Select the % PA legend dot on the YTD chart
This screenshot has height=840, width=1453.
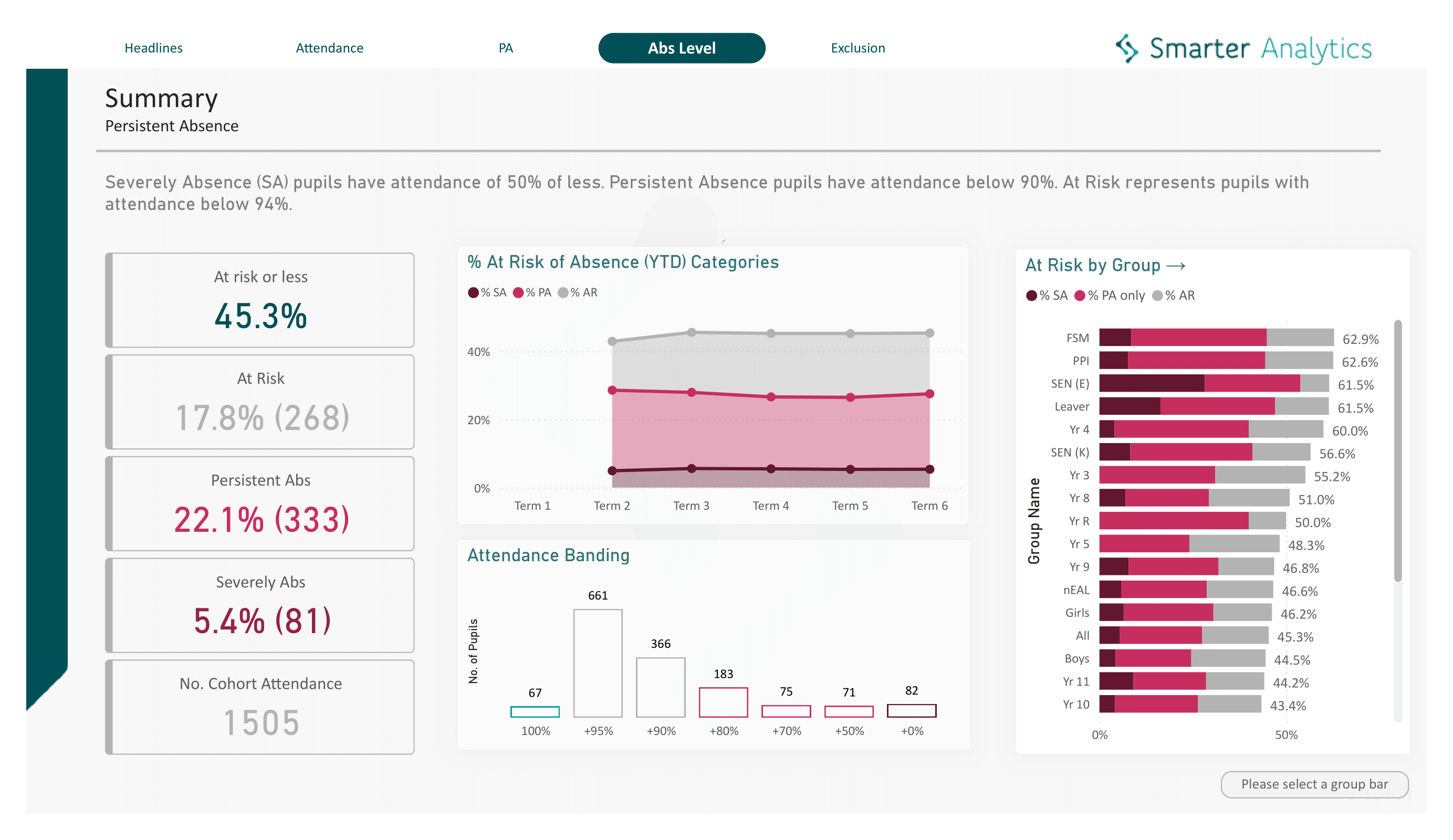519,292
